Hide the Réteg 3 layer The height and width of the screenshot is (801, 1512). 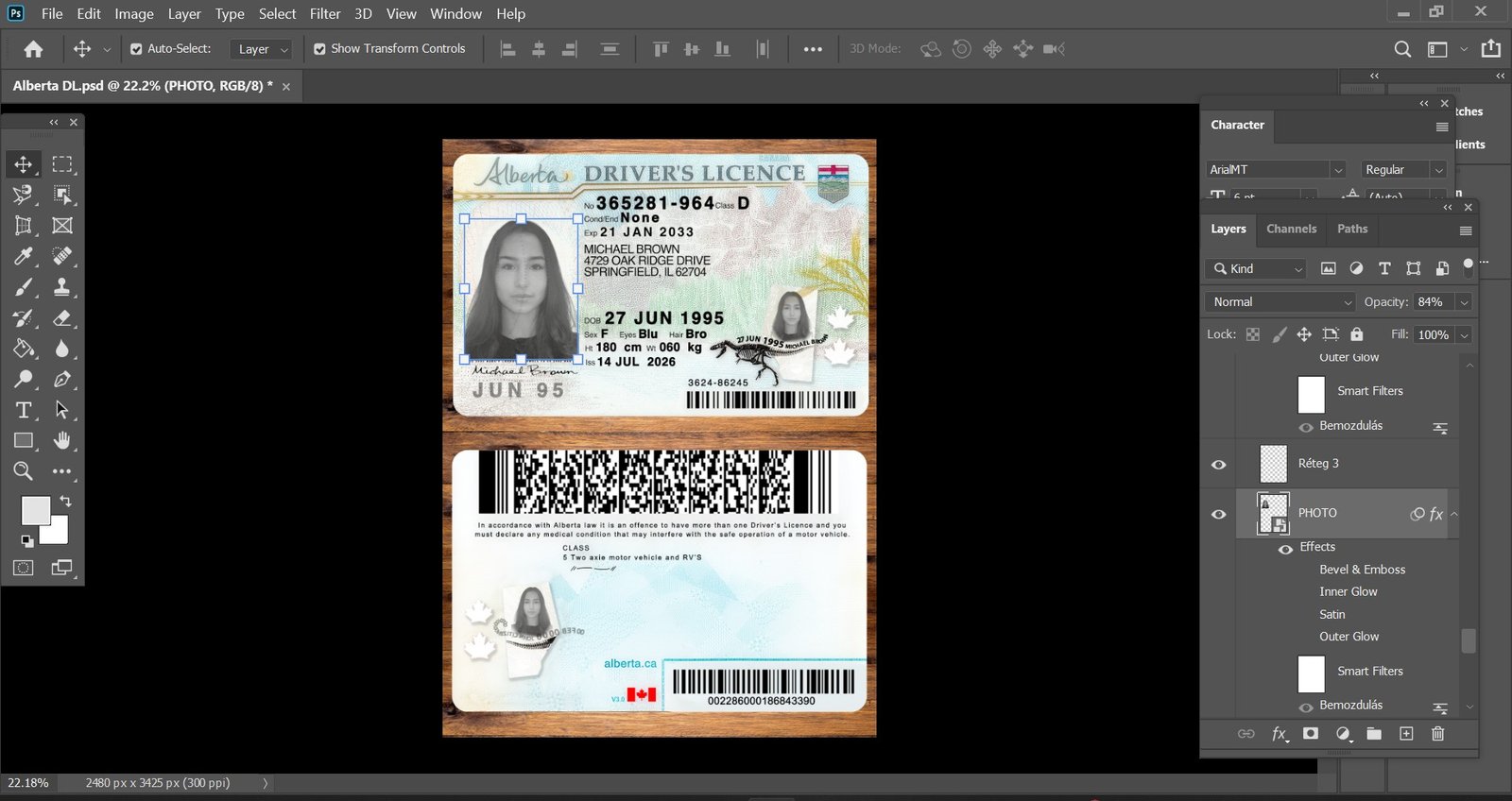click(1218, 464)
